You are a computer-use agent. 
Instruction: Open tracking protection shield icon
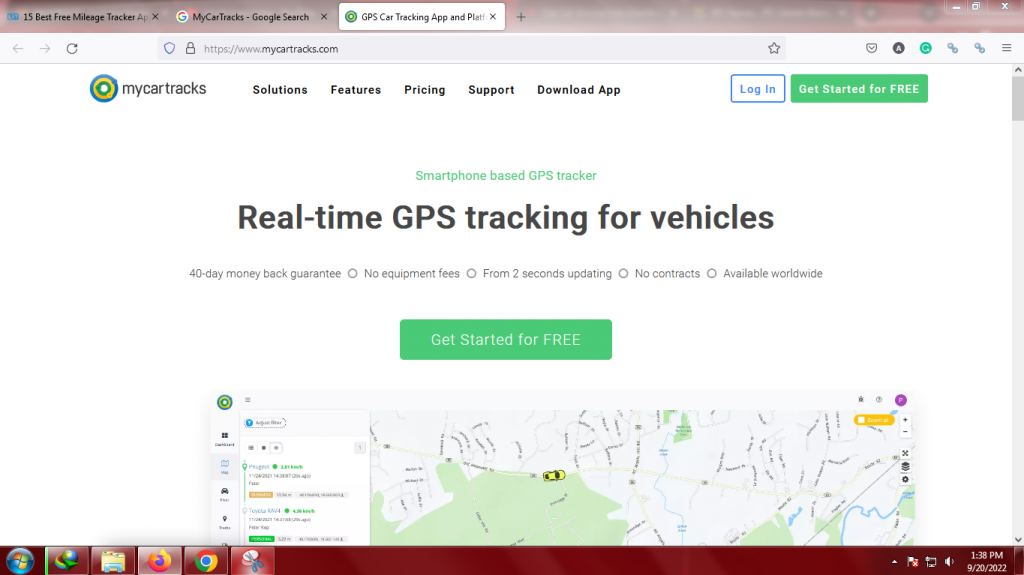(x=170, y=48)
